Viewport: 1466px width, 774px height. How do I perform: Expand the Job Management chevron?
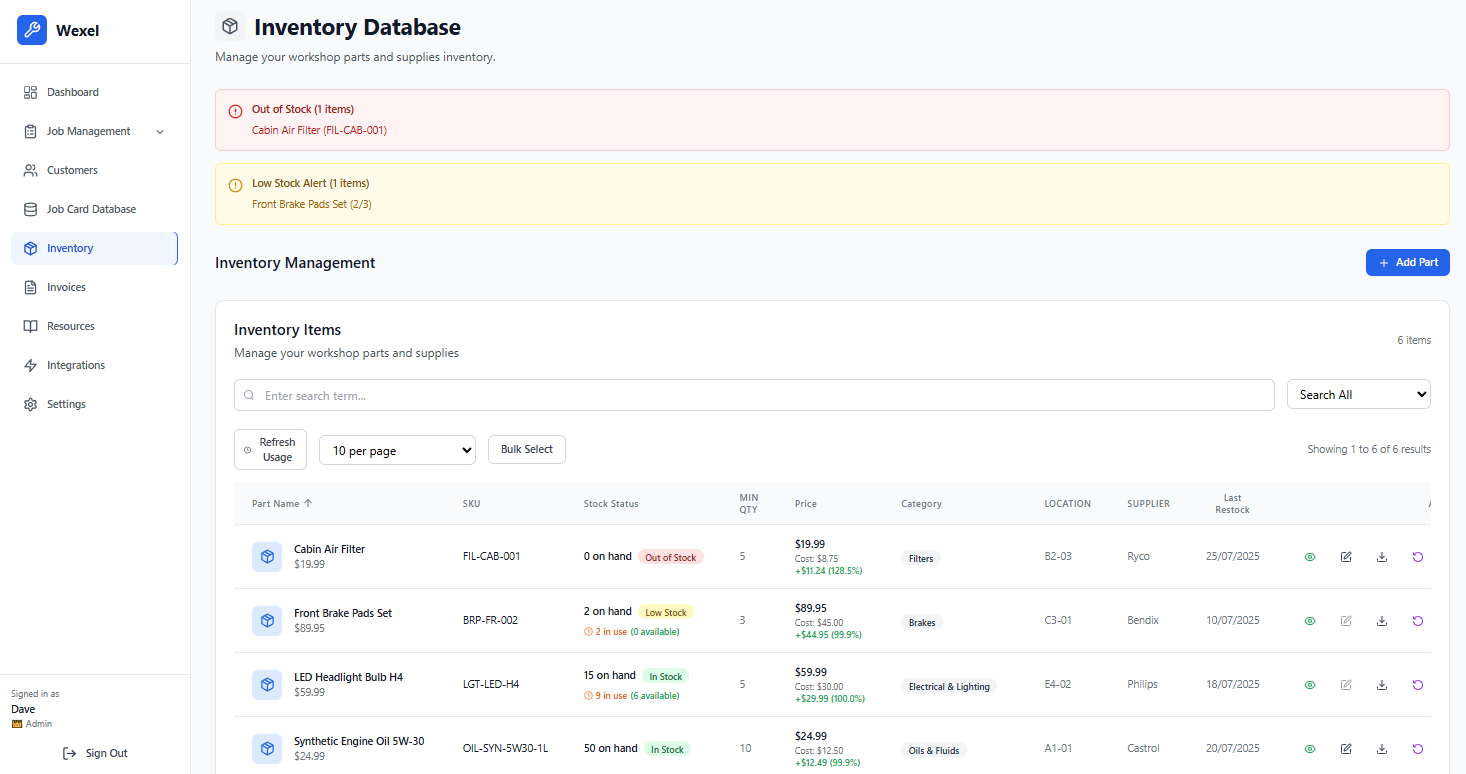160,132
